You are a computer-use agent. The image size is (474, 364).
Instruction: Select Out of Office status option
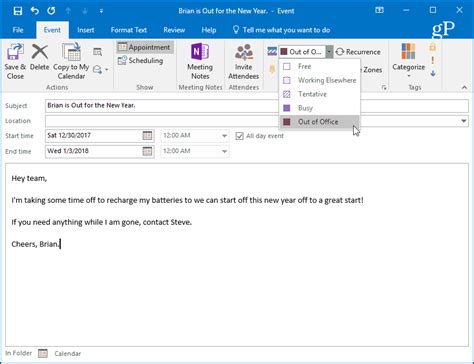(x=320, y=122)
